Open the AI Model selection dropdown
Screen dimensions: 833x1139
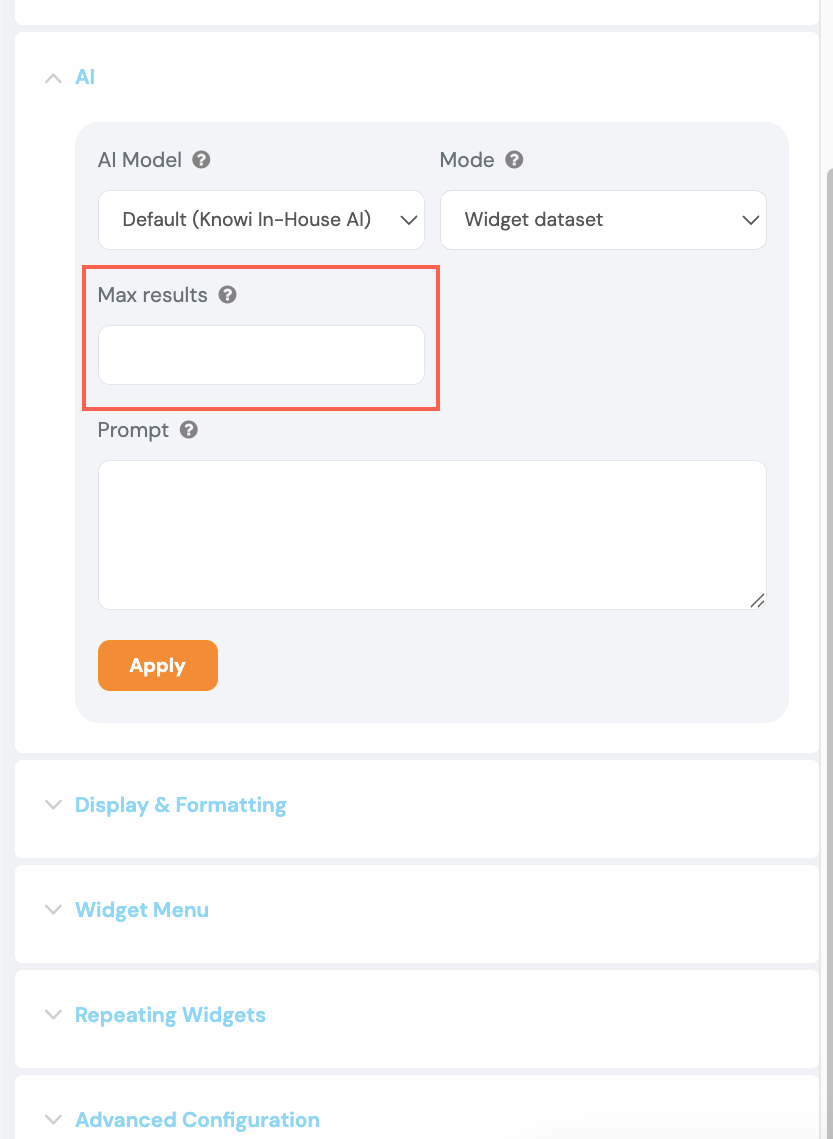pyautogui.click(x=260, y=219)
